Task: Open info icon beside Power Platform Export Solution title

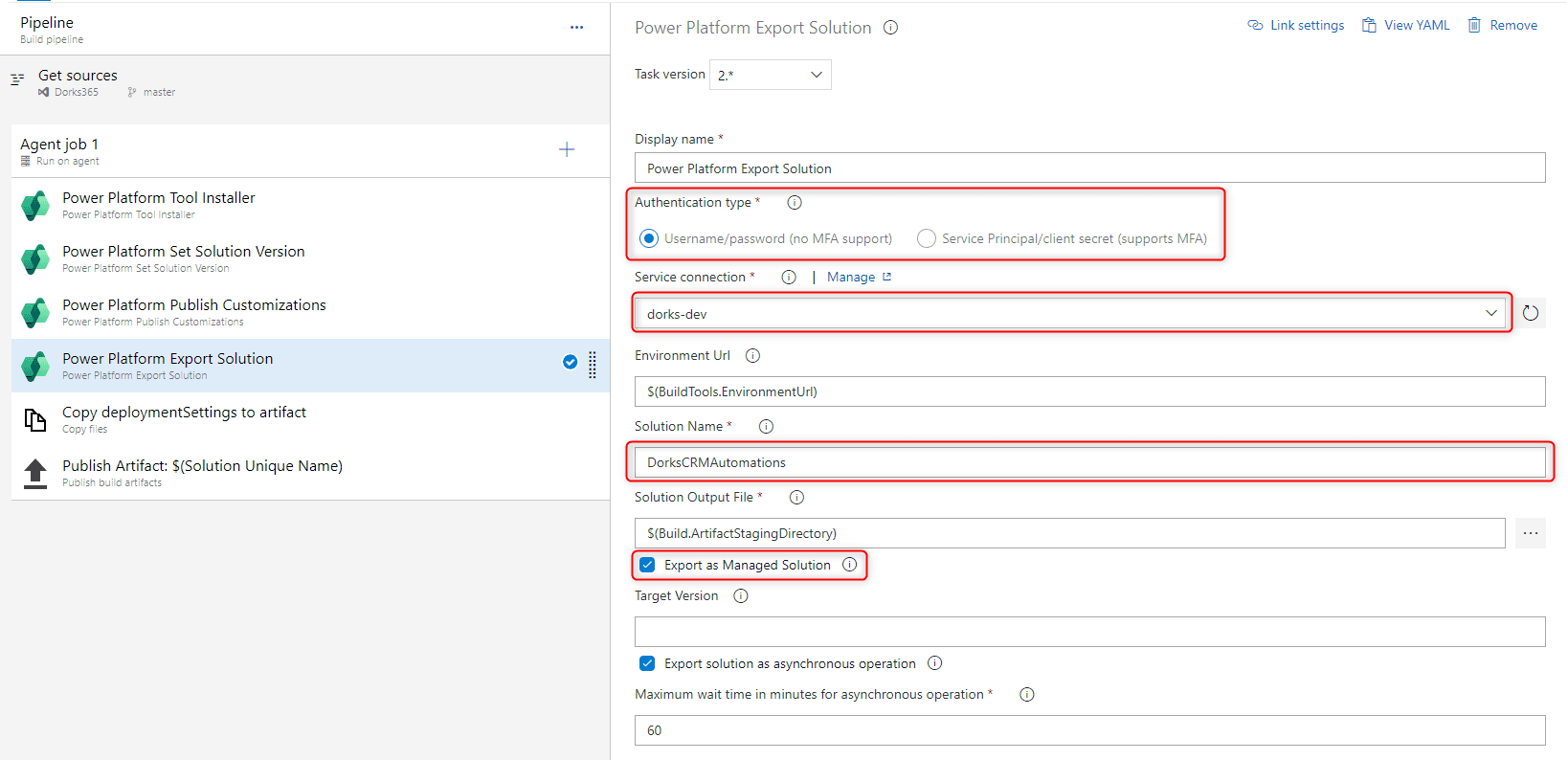Action: pyautogui.click(x=890, y=28)
